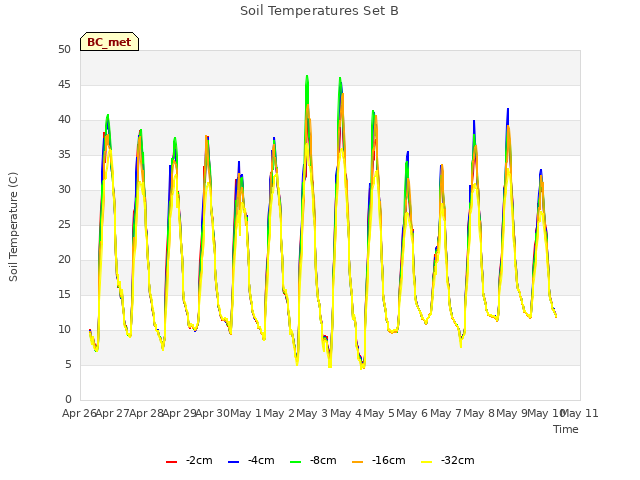This screenshot has height=480, width=640.
Task: Click the 25 y-axis tick label
Action: tap(64, 224)
